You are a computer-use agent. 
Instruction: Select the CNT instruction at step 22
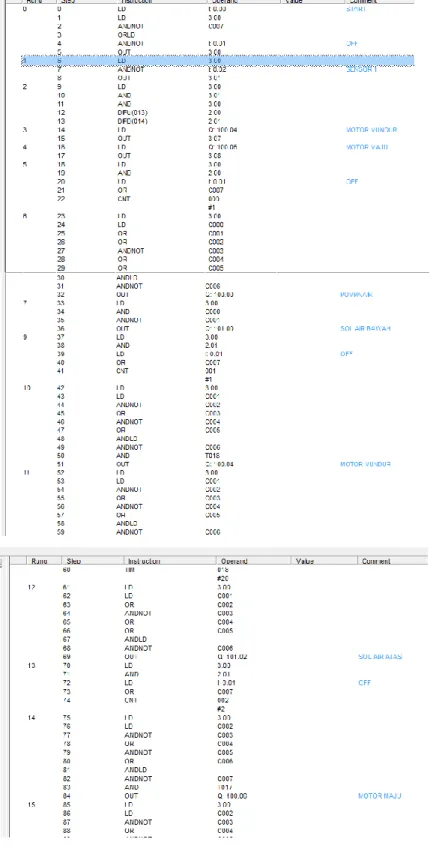point(123,199)
